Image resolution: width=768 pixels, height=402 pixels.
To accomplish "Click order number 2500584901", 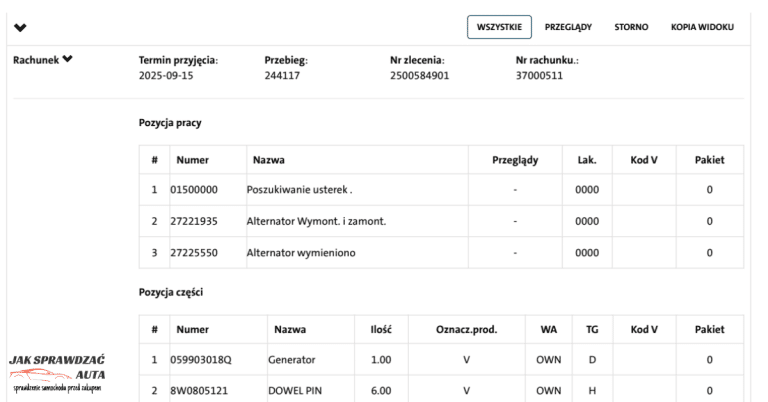I will pos(419,75).
